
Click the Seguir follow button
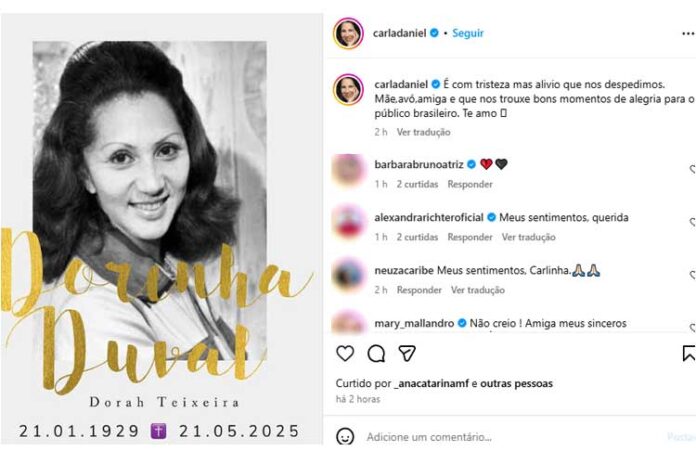pyautogui.click(x=468, y=33)
